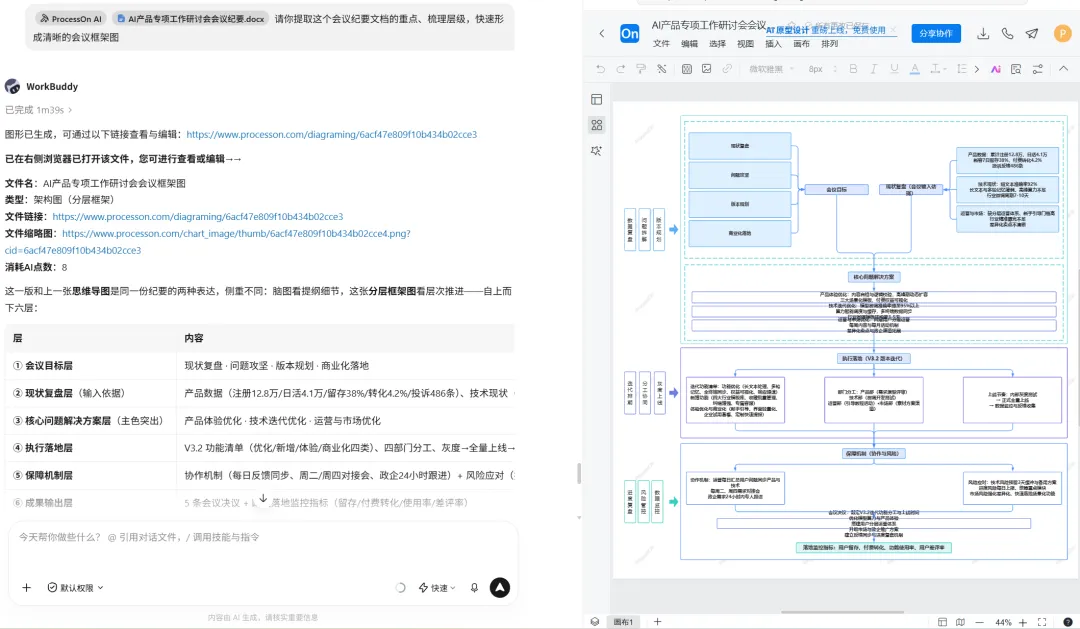Viewport: 1080px width, 629px height.
Task: Open the user avatar P
Action: point(1063,33)
